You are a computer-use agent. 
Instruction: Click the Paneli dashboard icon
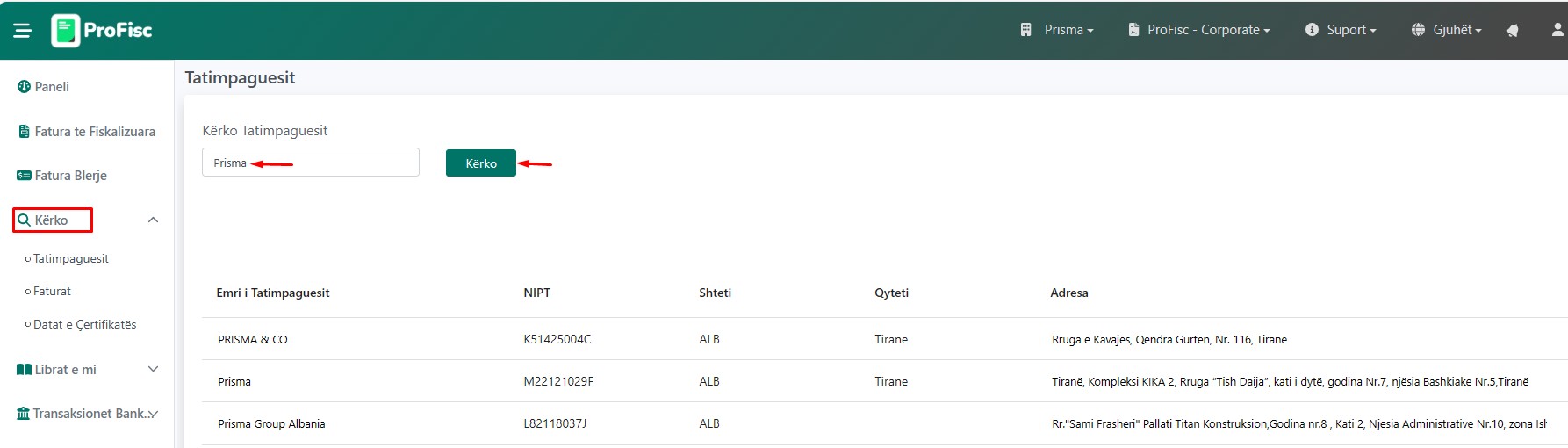24,87
